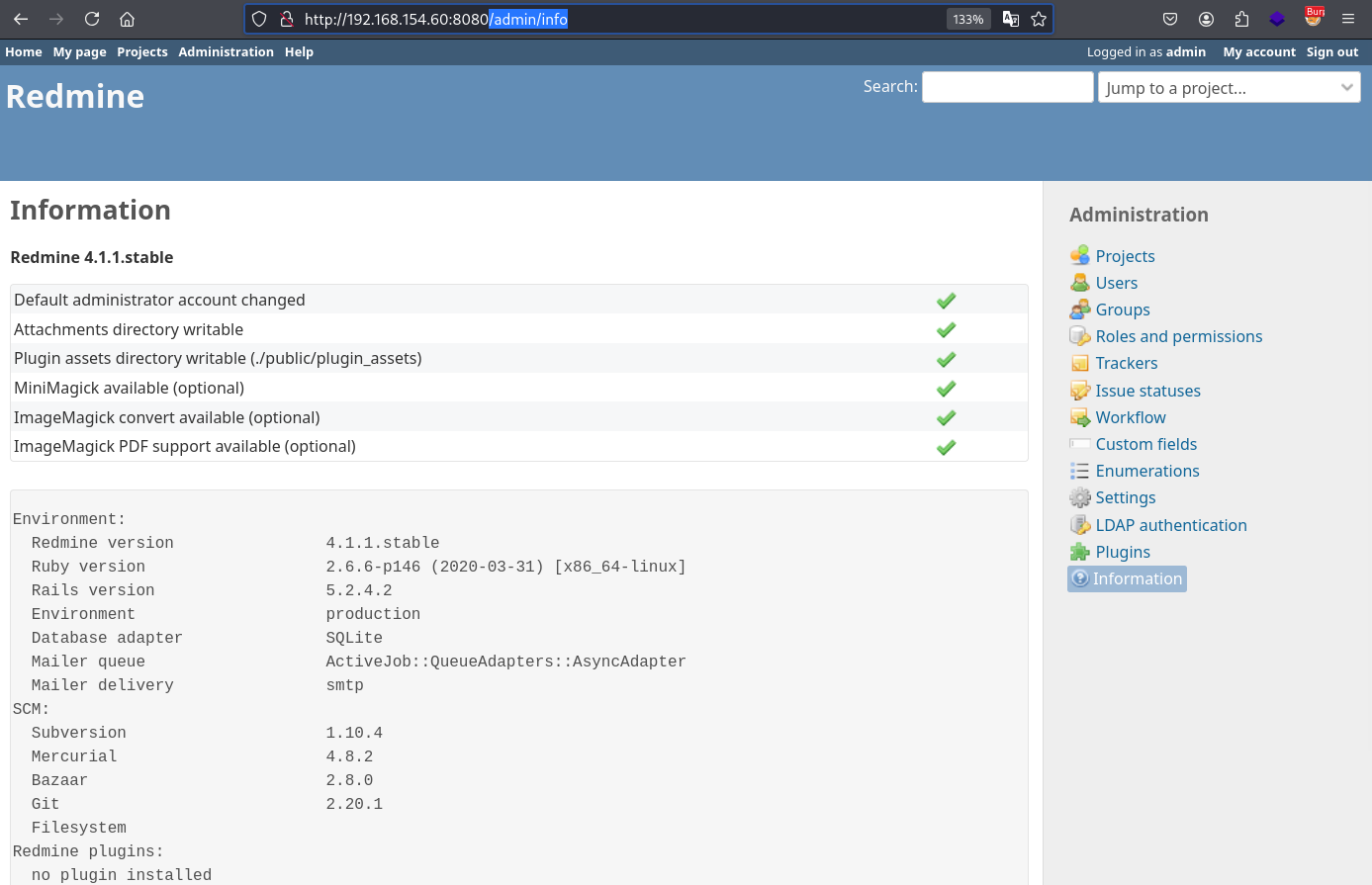Reload the page with the refresh icon
Screen dimensions: 1372x885
pos(92,19)
